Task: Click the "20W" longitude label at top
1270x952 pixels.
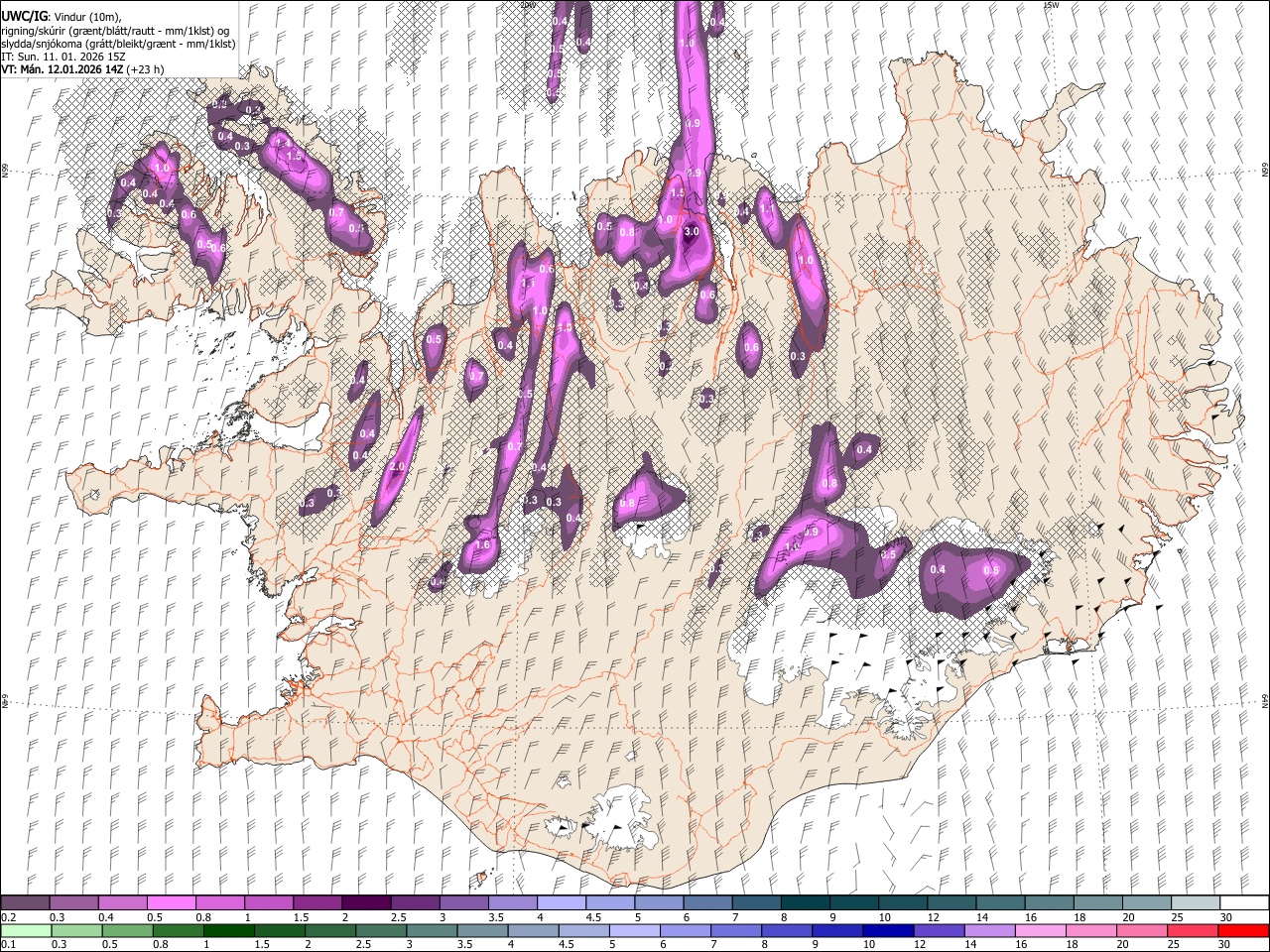Action: (x=527, y=5)
